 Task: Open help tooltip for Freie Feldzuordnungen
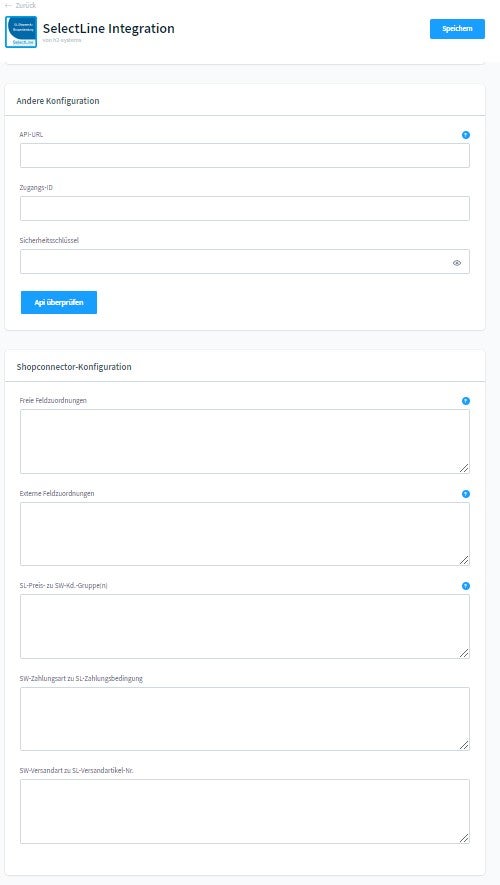point(466,401)
